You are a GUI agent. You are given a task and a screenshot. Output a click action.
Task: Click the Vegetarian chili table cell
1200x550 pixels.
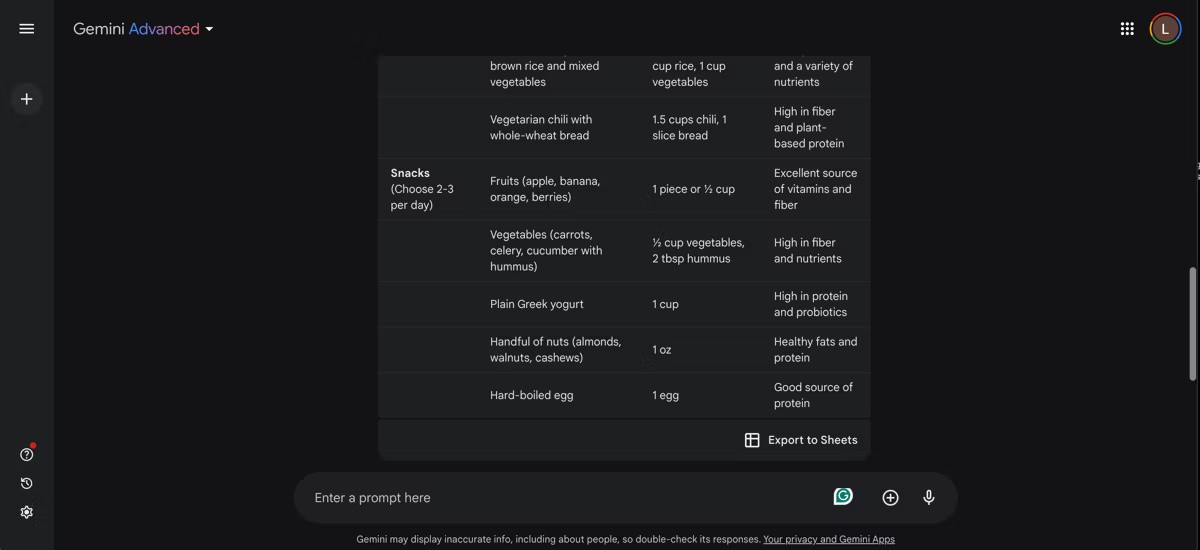[541, 127]
